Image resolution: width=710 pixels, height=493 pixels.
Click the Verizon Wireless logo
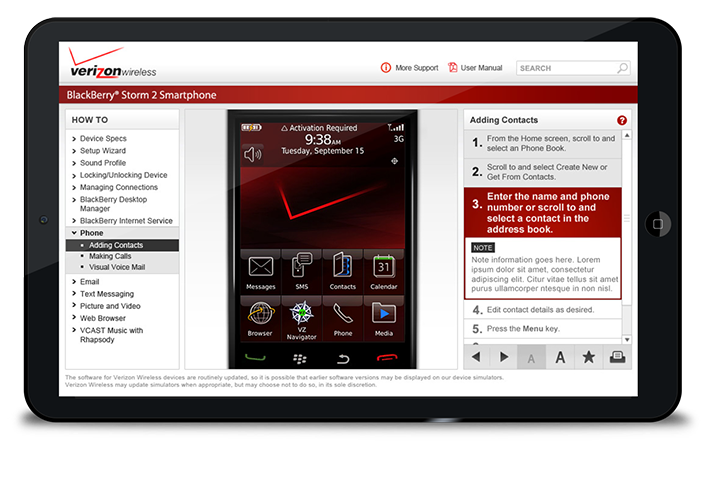click(113, 63)
